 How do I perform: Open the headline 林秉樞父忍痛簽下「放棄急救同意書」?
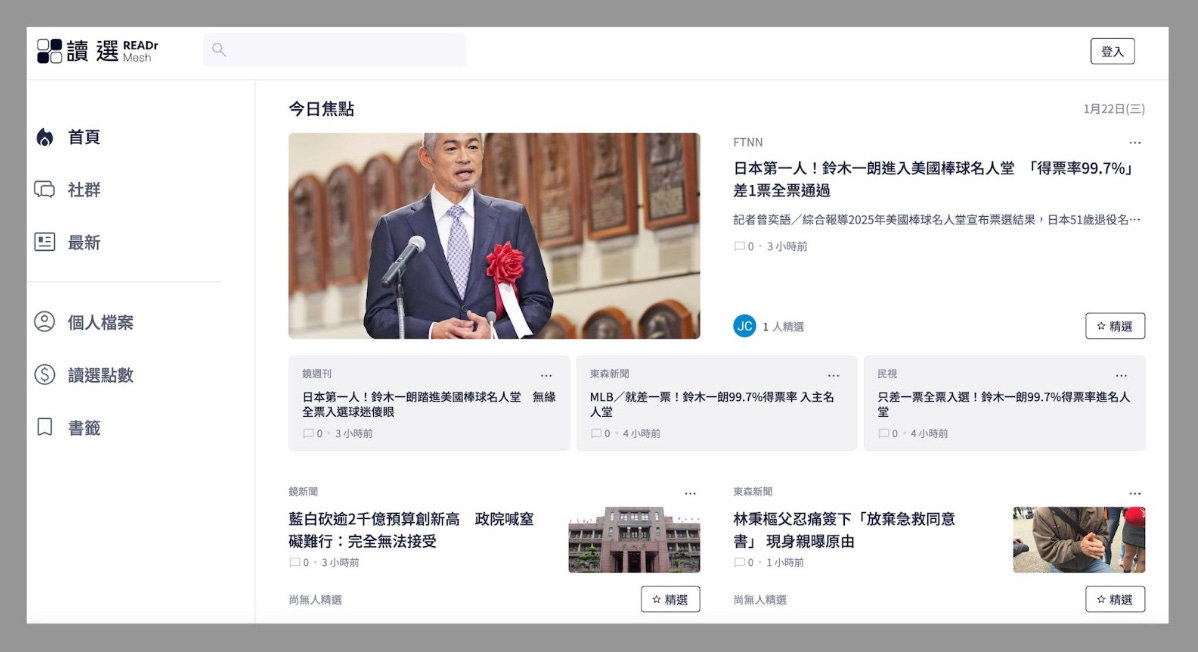[844, 530]
